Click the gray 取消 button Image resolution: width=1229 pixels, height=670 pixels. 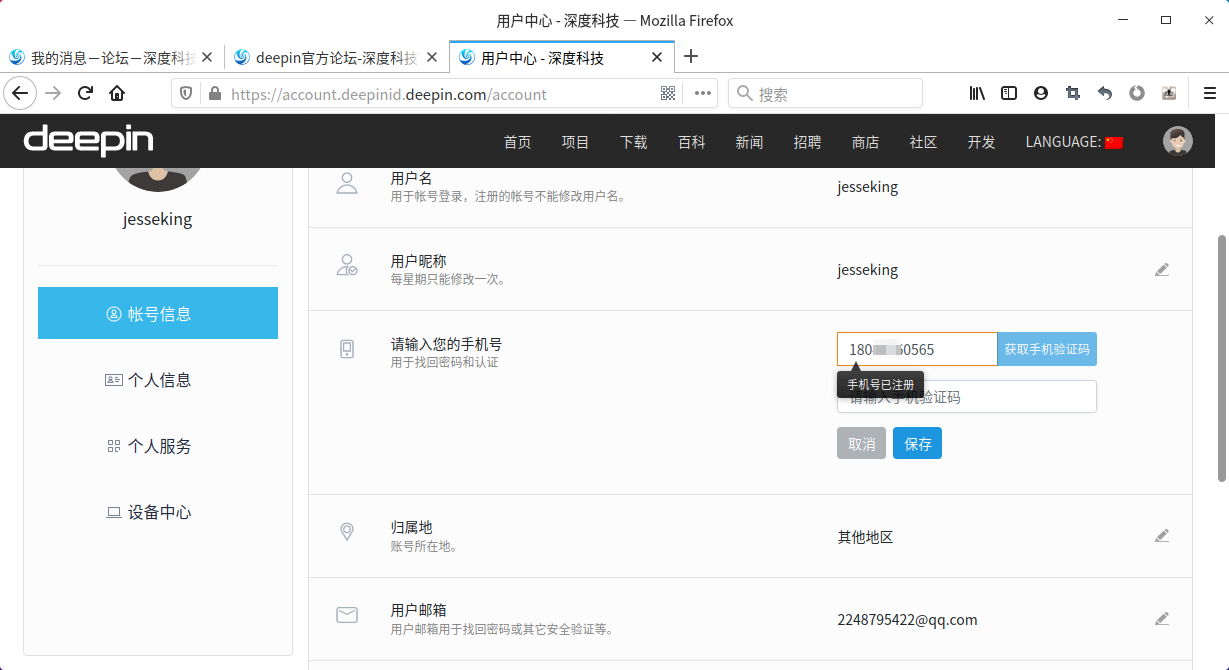pos(861,444)
